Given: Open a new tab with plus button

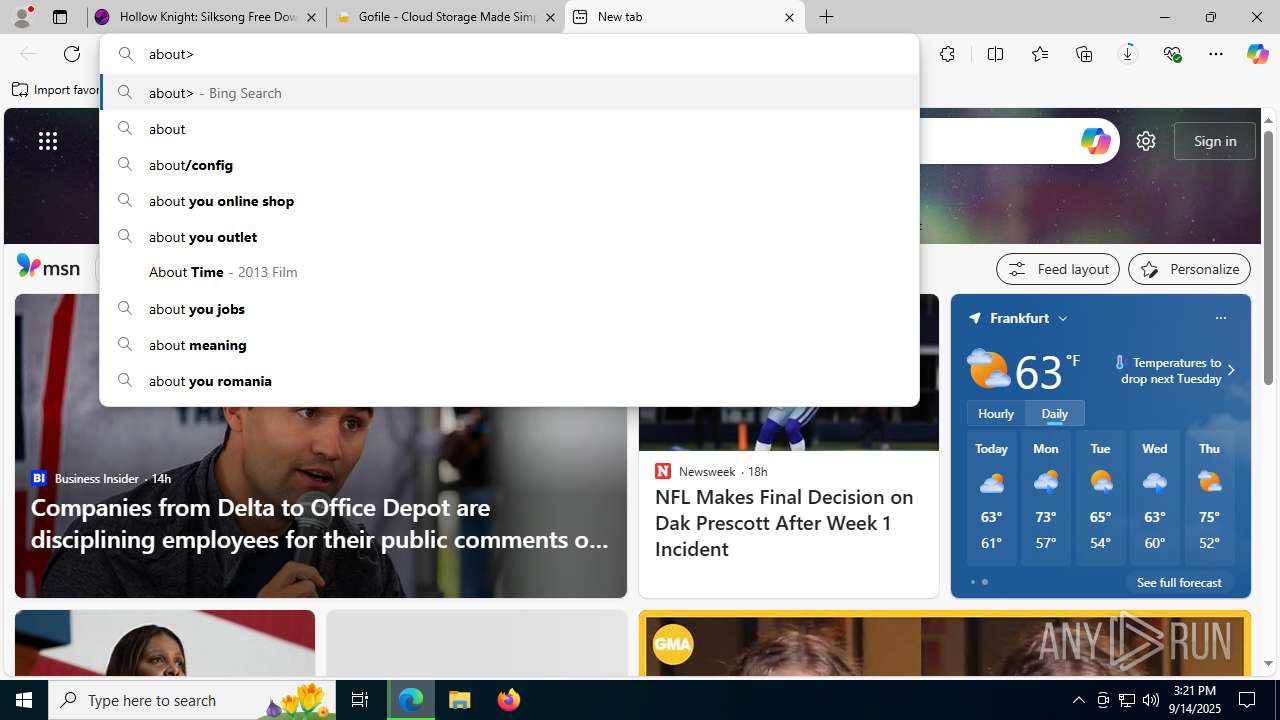Looking at the screenshot, I should point(826,17).
